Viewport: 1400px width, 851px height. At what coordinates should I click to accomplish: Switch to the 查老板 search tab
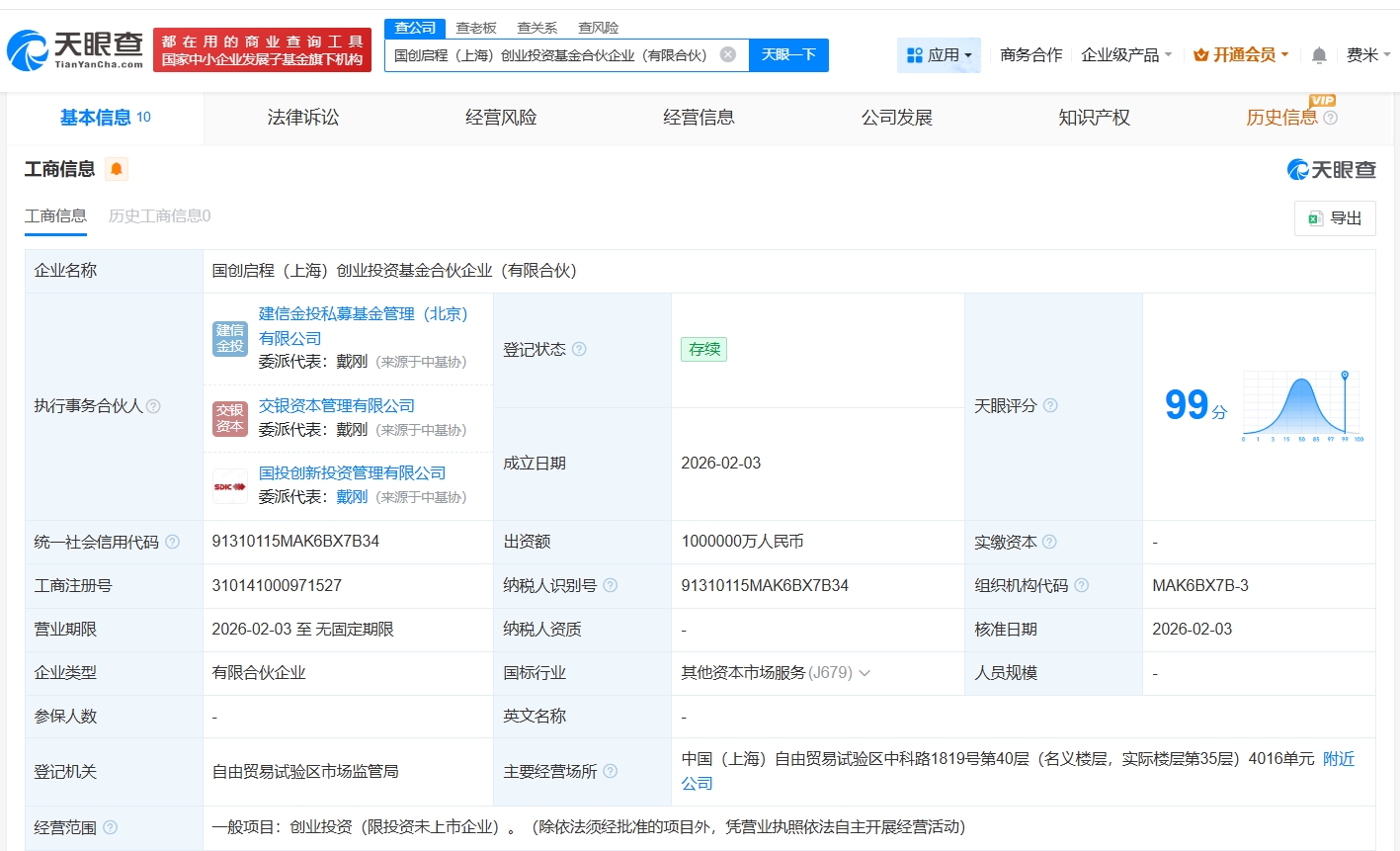476,28
